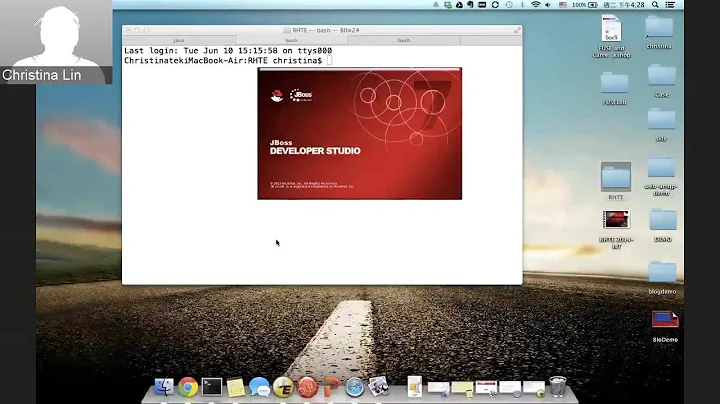The width and height of the screenshot is (720, 404).
Task: Select the FUSELab folder on desktop
Action: tap(614, 88)
